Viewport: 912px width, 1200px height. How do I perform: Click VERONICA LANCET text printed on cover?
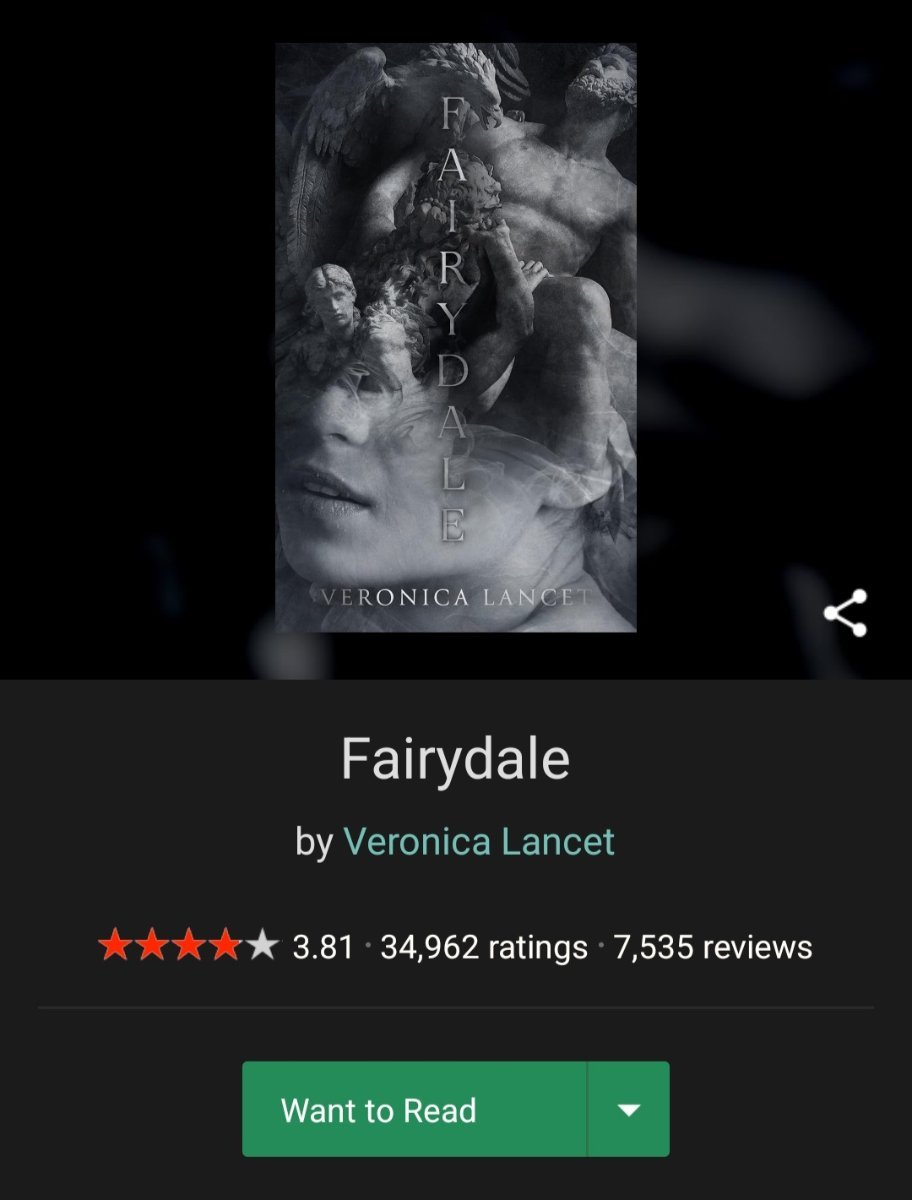point(457,599)
